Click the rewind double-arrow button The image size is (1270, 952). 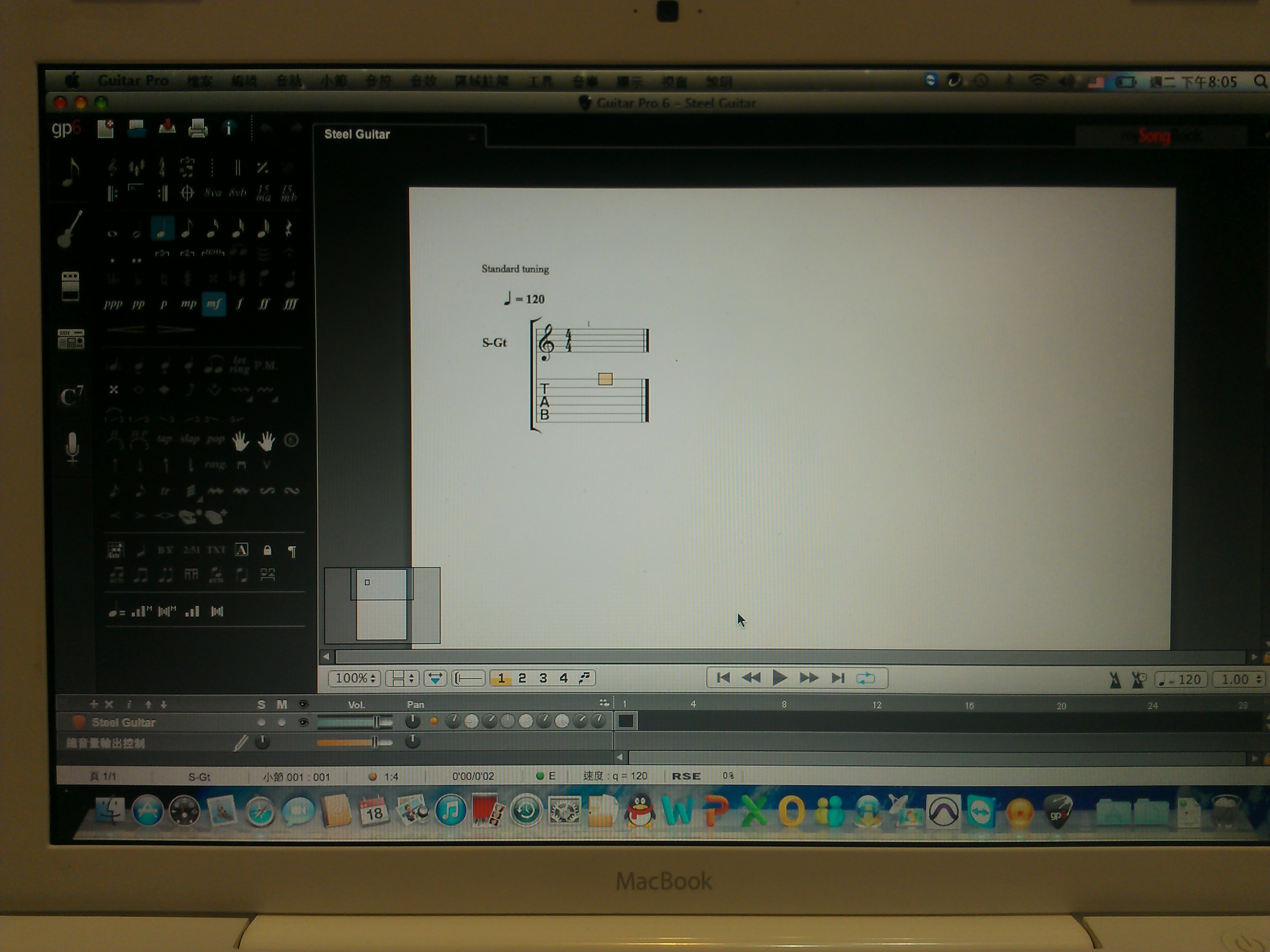[x=751, y=678]
